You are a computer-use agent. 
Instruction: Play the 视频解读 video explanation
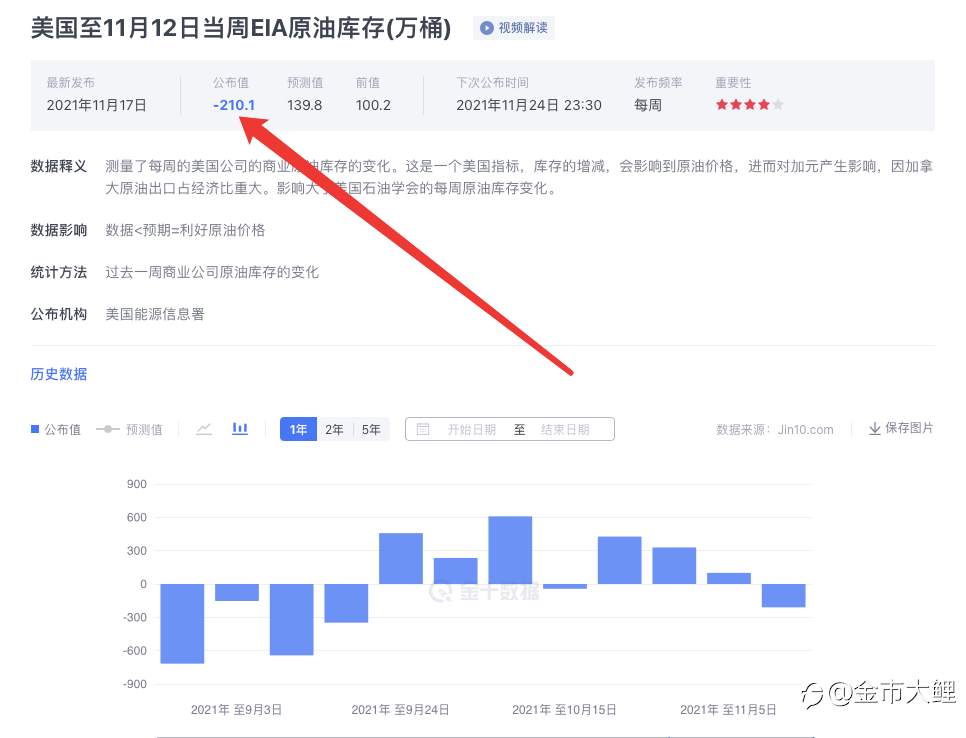(514, 28)
